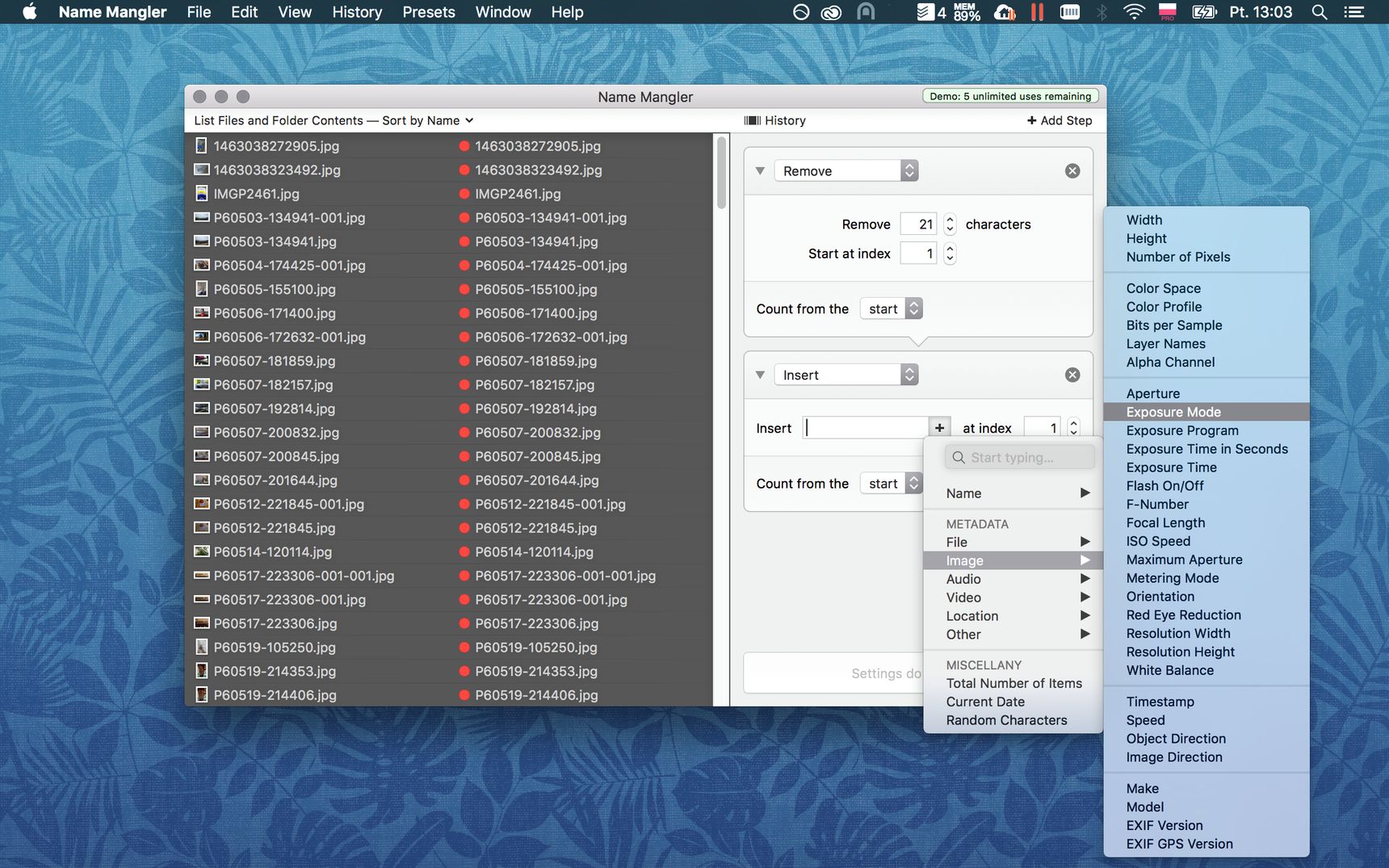Click the Add Step button
This screenshot has width=1389, height=868.
(x=1060, y=120)
